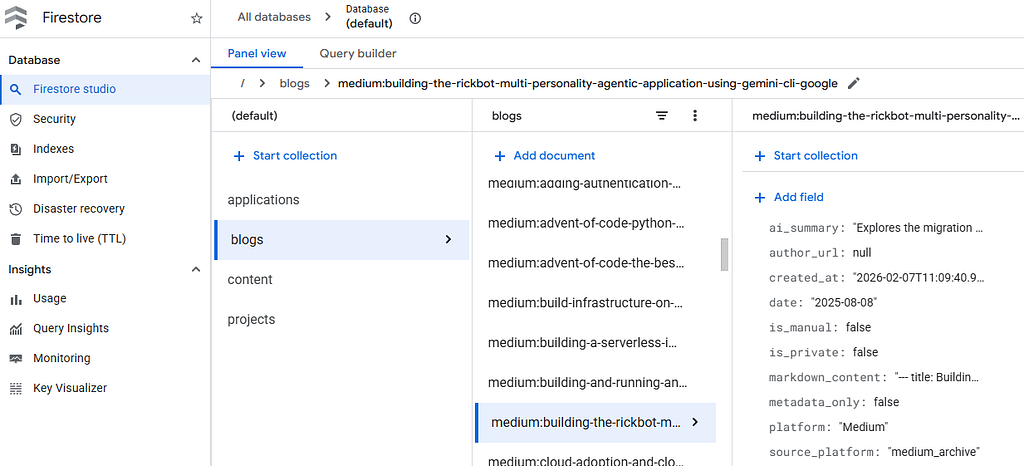Image resolution: width=1024 pixels, height=466 pixels.
Task: Click breadcrumb chevron after All databases
Action: (x=328, y=17)
